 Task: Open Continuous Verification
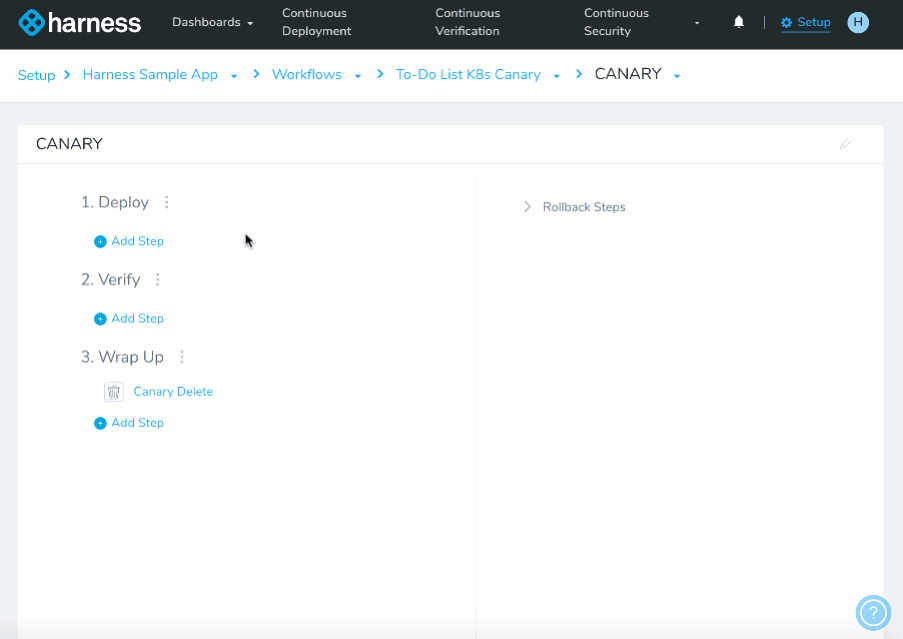pyautogui.click(x=468, y=22)
